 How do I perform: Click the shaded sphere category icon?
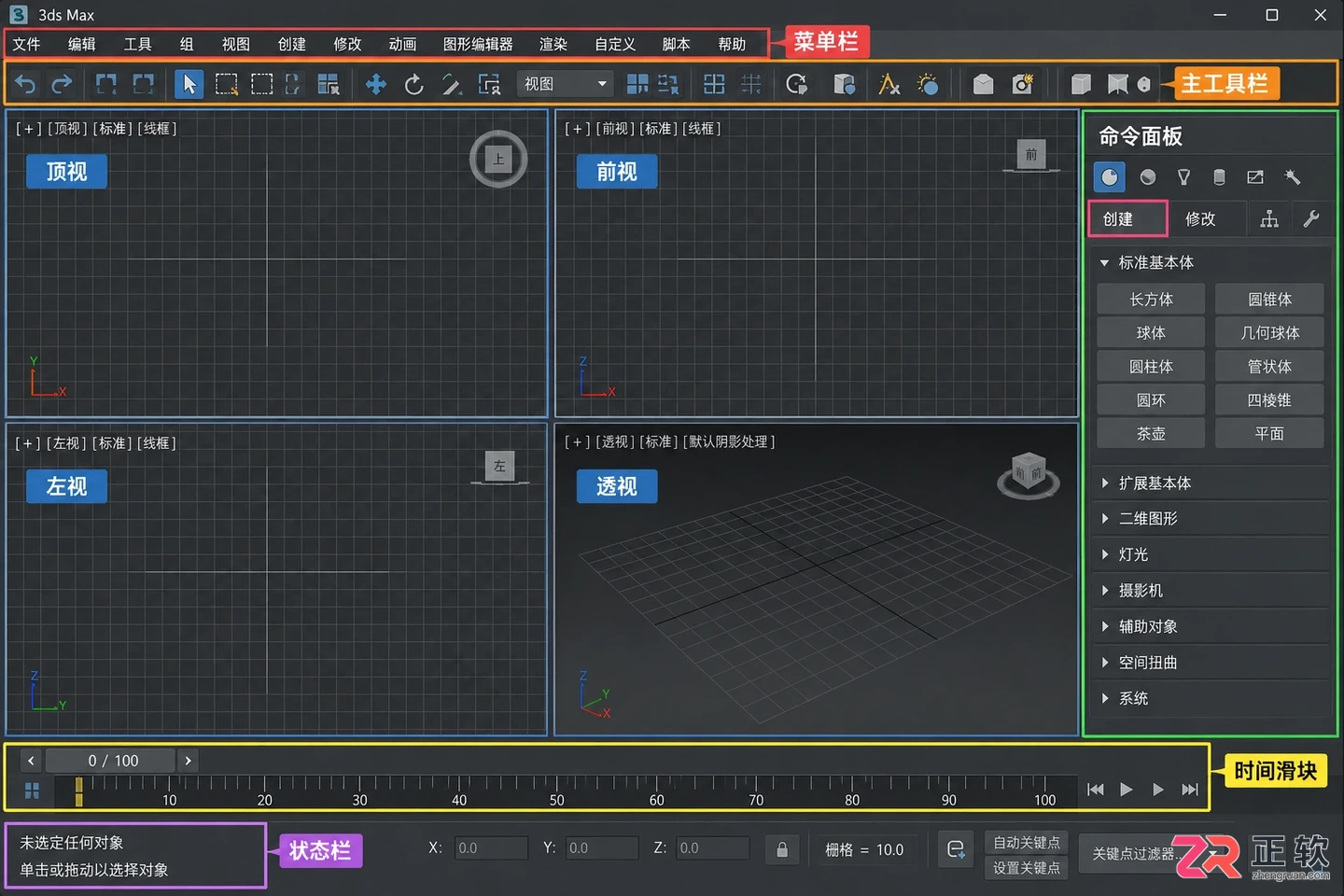point(1148,177)
